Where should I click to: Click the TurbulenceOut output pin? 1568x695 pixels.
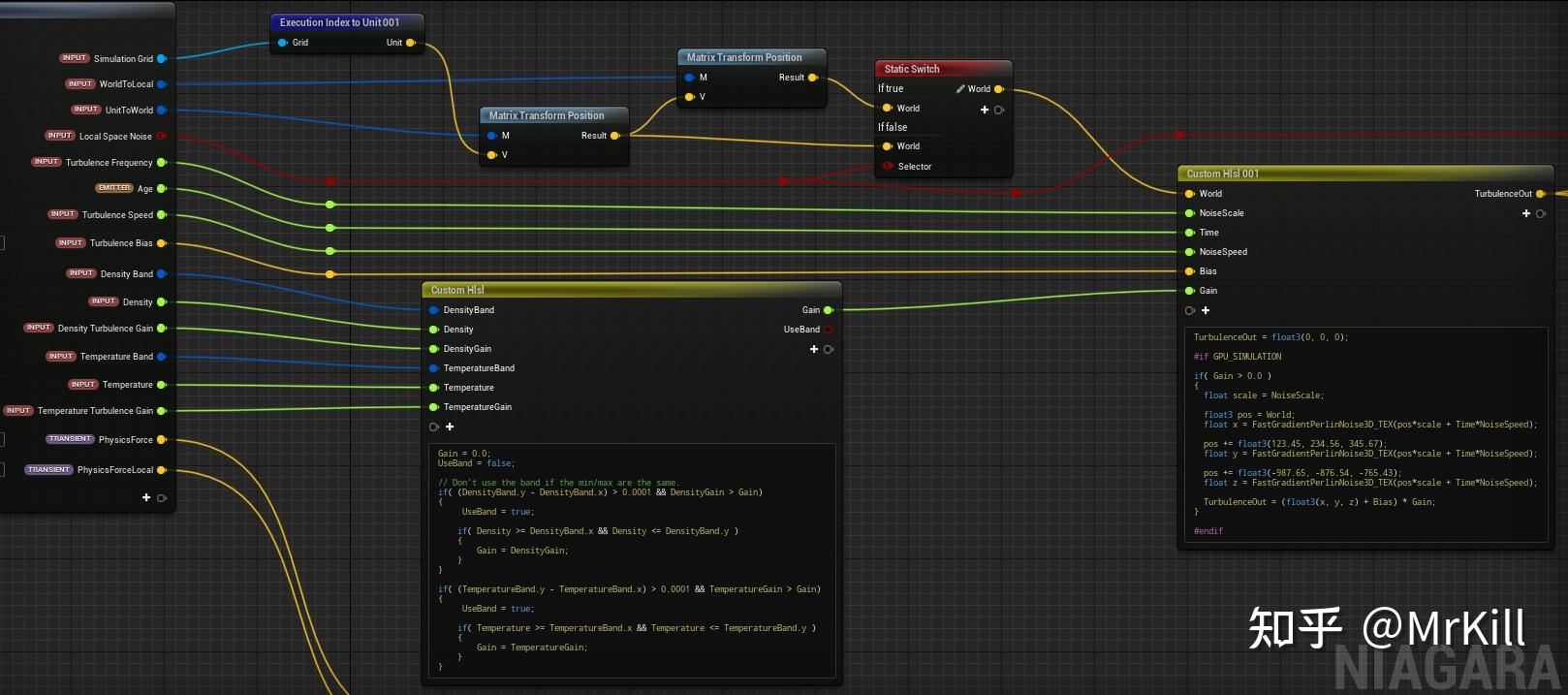click(1540, 194)
